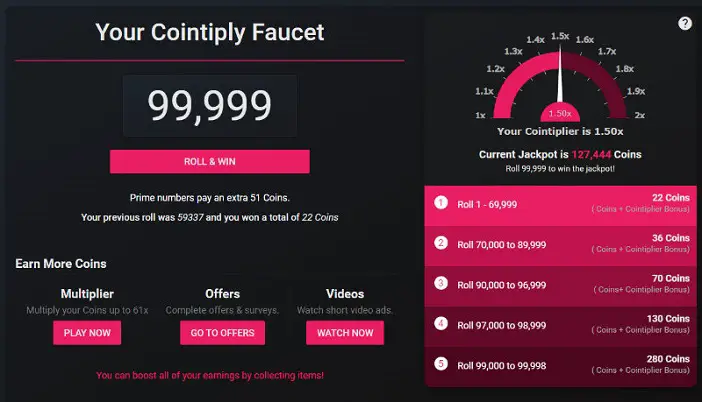Click the 127,444 jackpot amount
702x402 pixels.
tap(591, 154)
